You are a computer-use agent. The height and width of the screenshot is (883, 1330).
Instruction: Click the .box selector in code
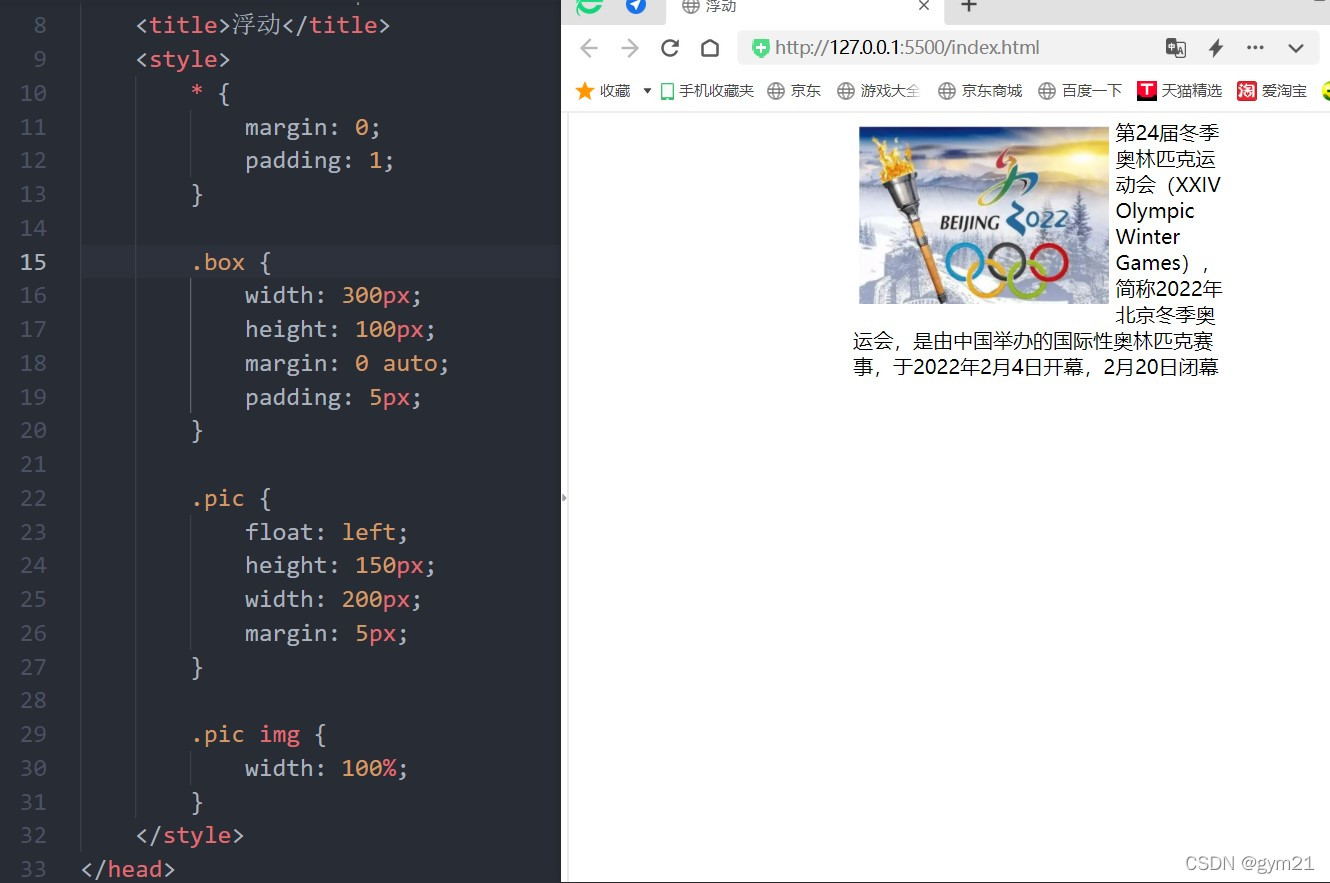218,262
